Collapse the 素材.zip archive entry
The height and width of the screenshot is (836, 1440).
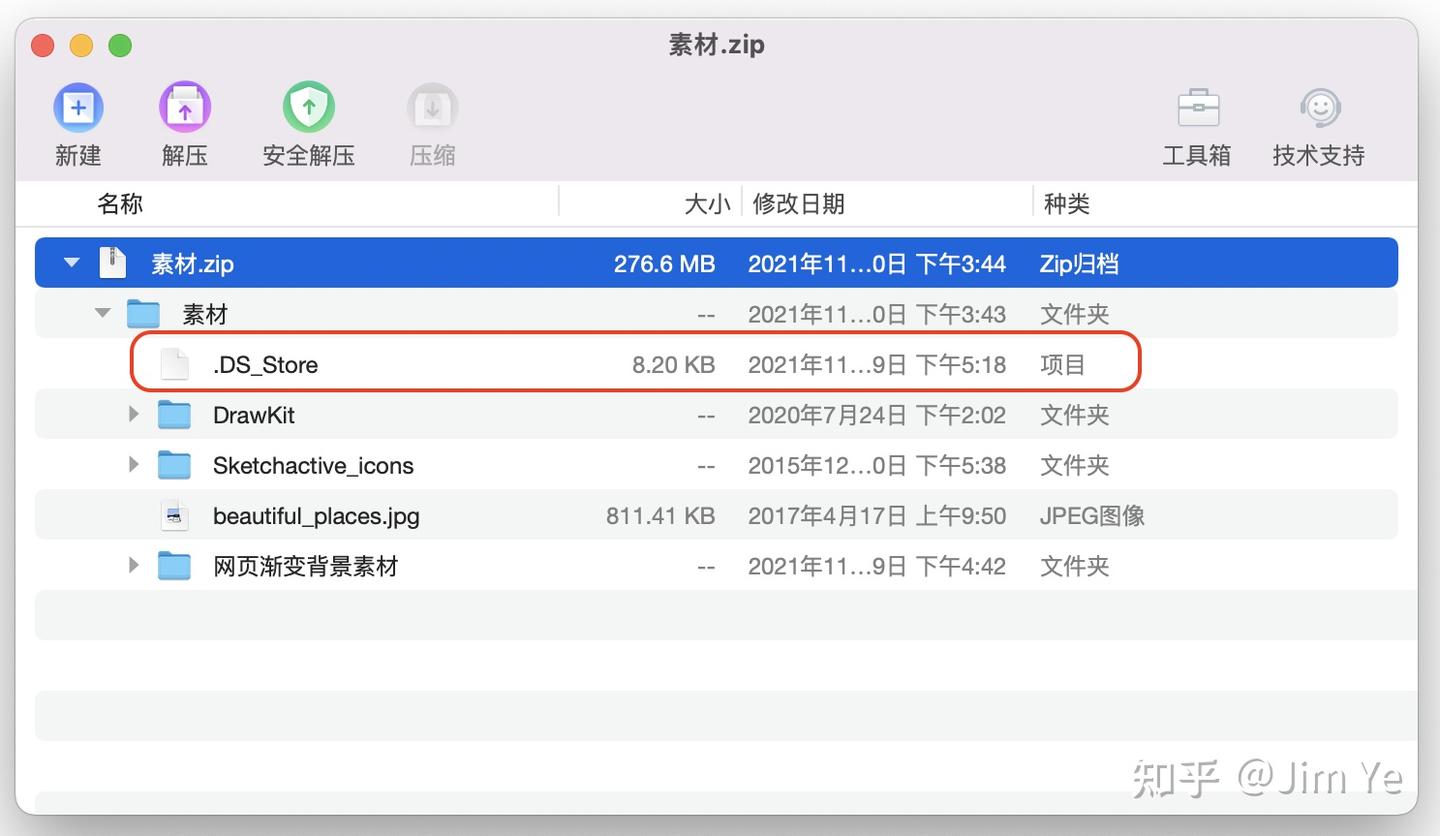(70, 262)
